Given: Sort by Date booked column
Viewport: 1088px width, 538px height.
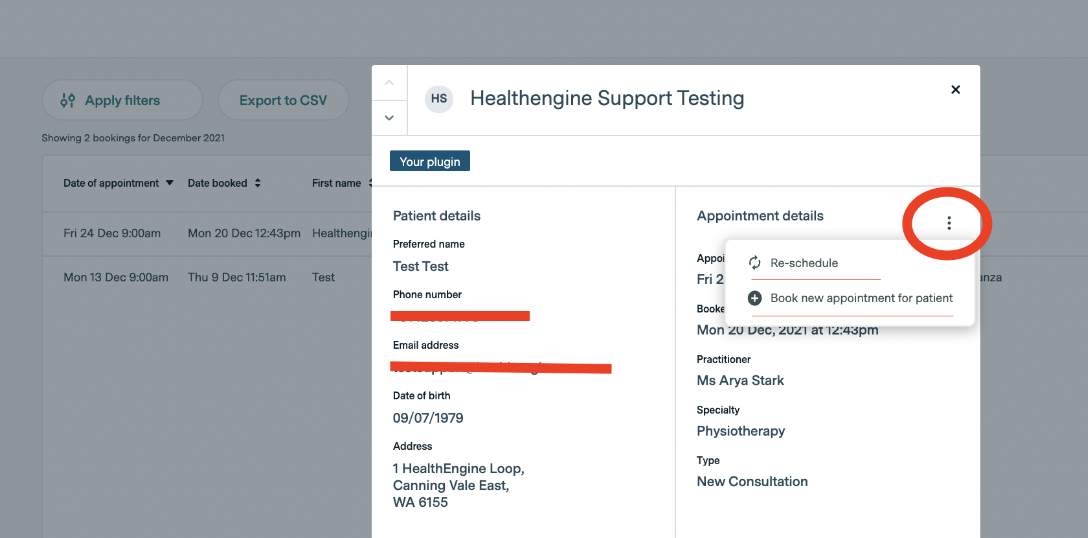Looking at the screenshot, I should coord(224,183).
